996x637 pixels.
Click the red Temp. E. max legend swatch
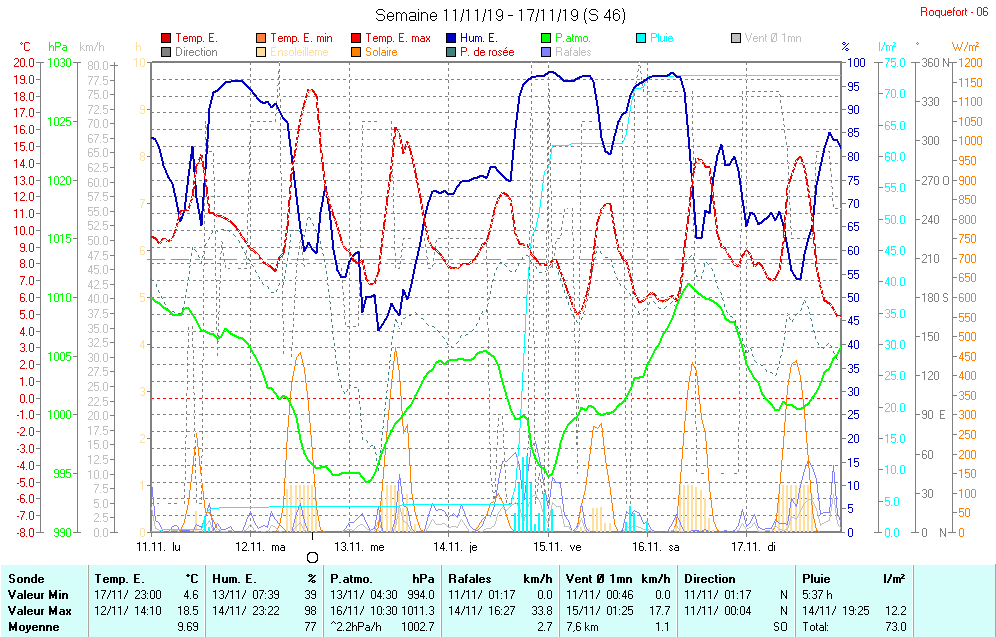[356, 38]
